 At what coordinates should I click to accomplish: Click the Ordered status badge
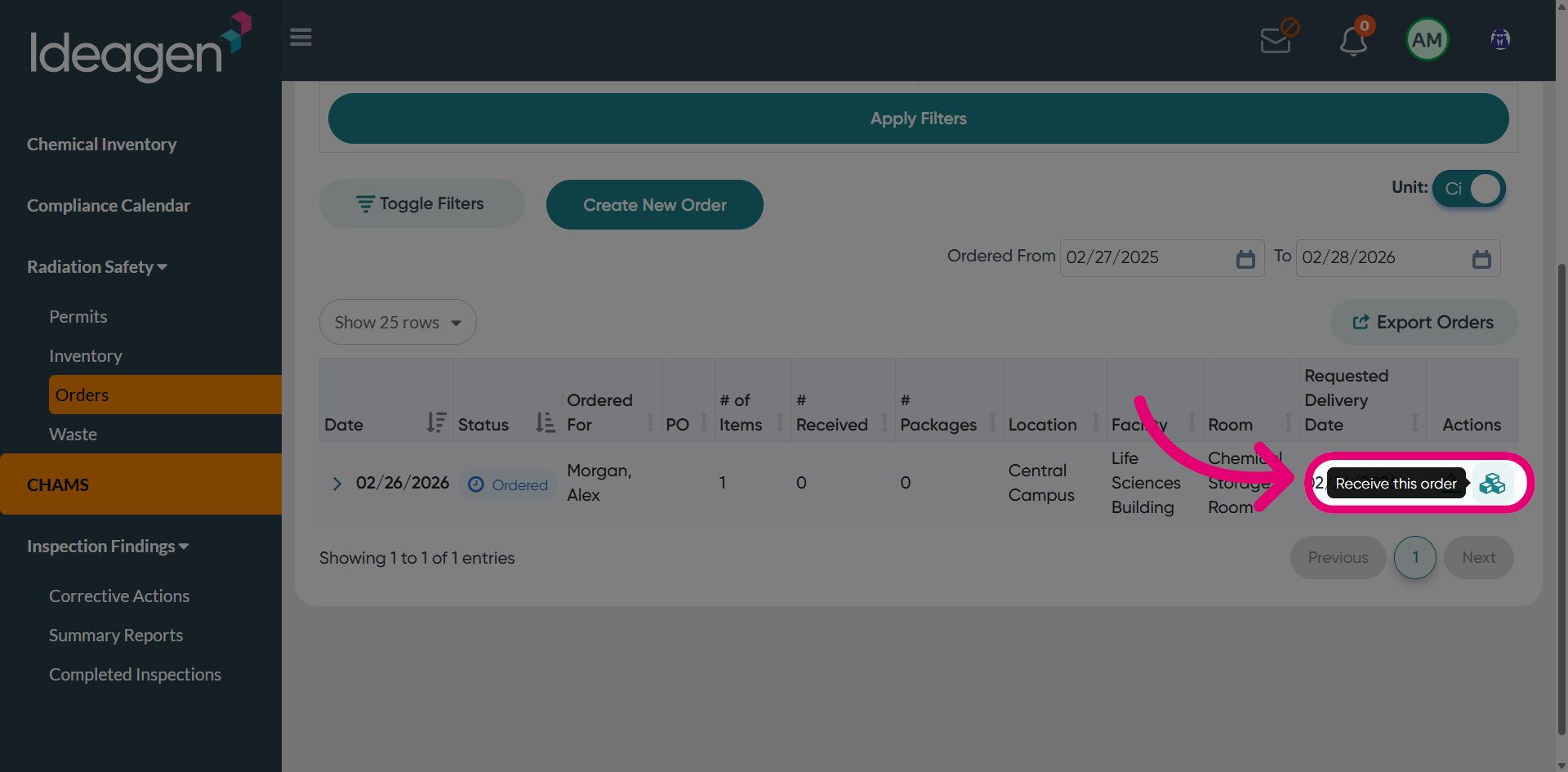508,484
